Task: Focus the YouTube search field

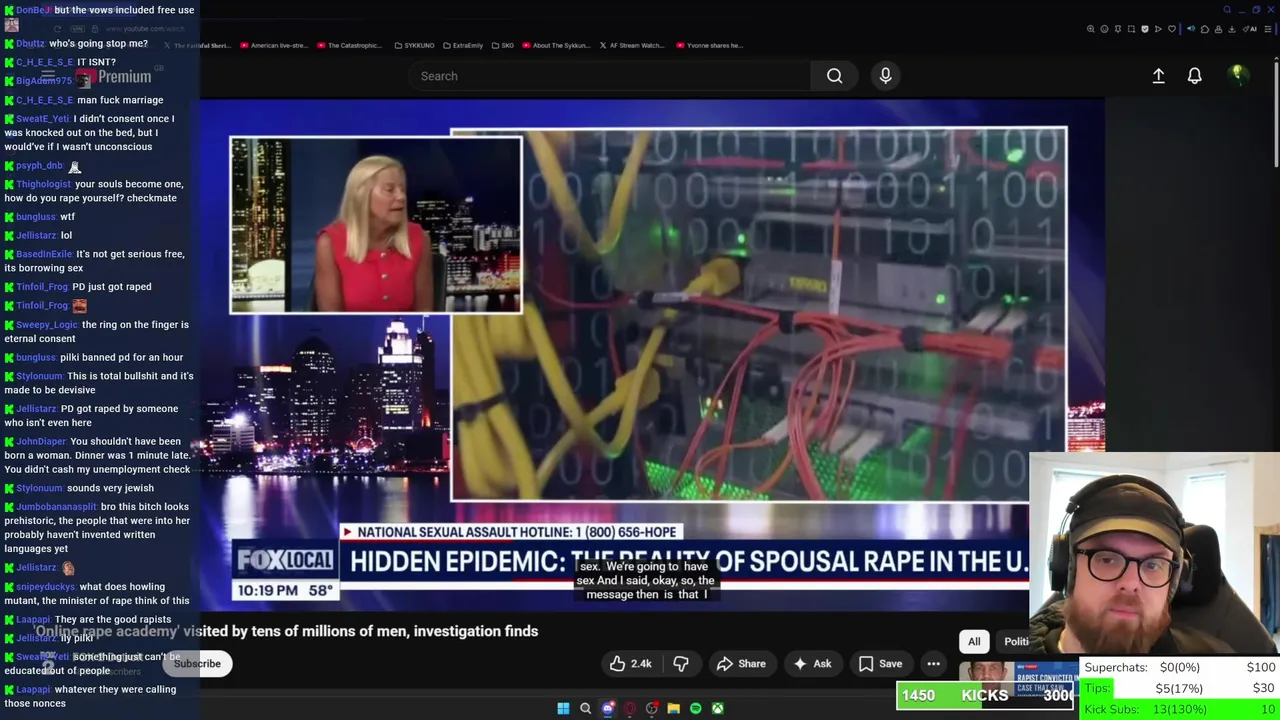Action: click(x=609, y=76)
